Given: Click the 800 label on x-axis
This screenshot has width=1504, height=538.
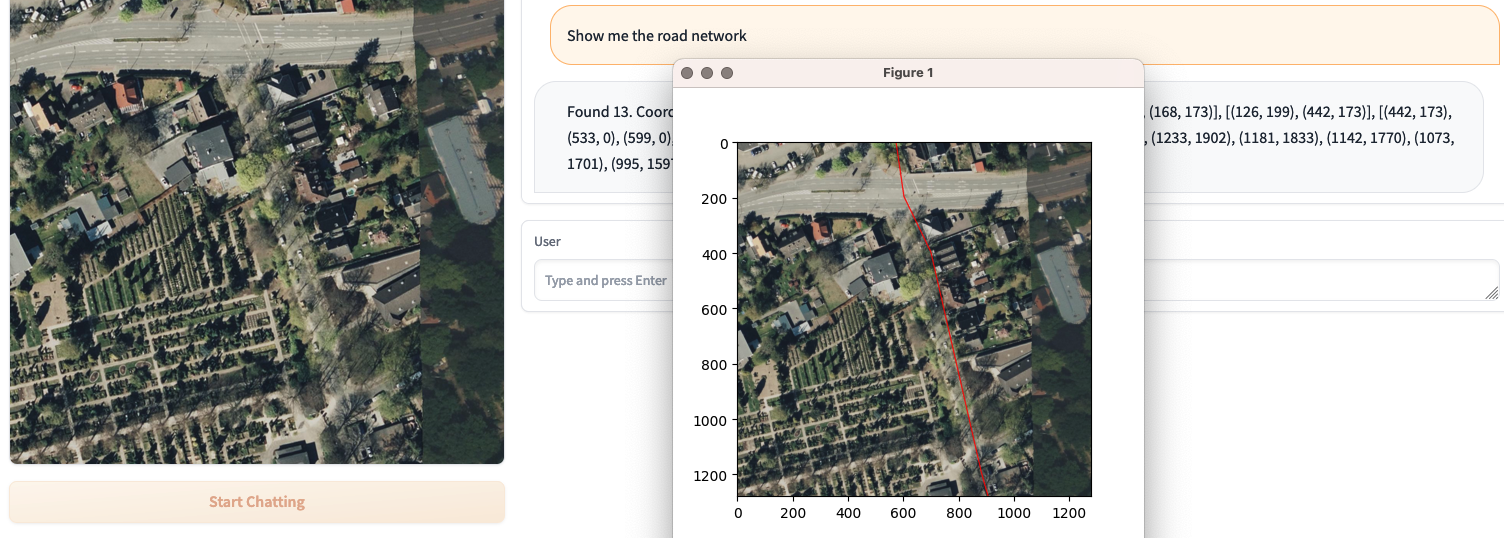Looking at the screenshot, I should click(959, 513).
